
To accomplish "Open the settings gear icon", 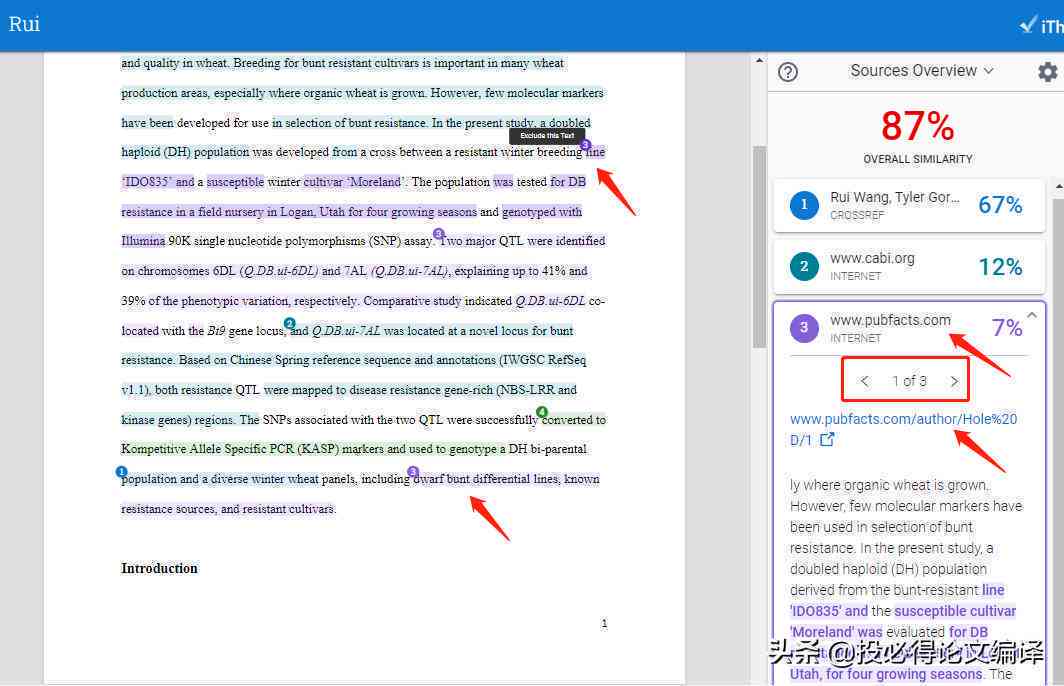I will point(1048,72).
